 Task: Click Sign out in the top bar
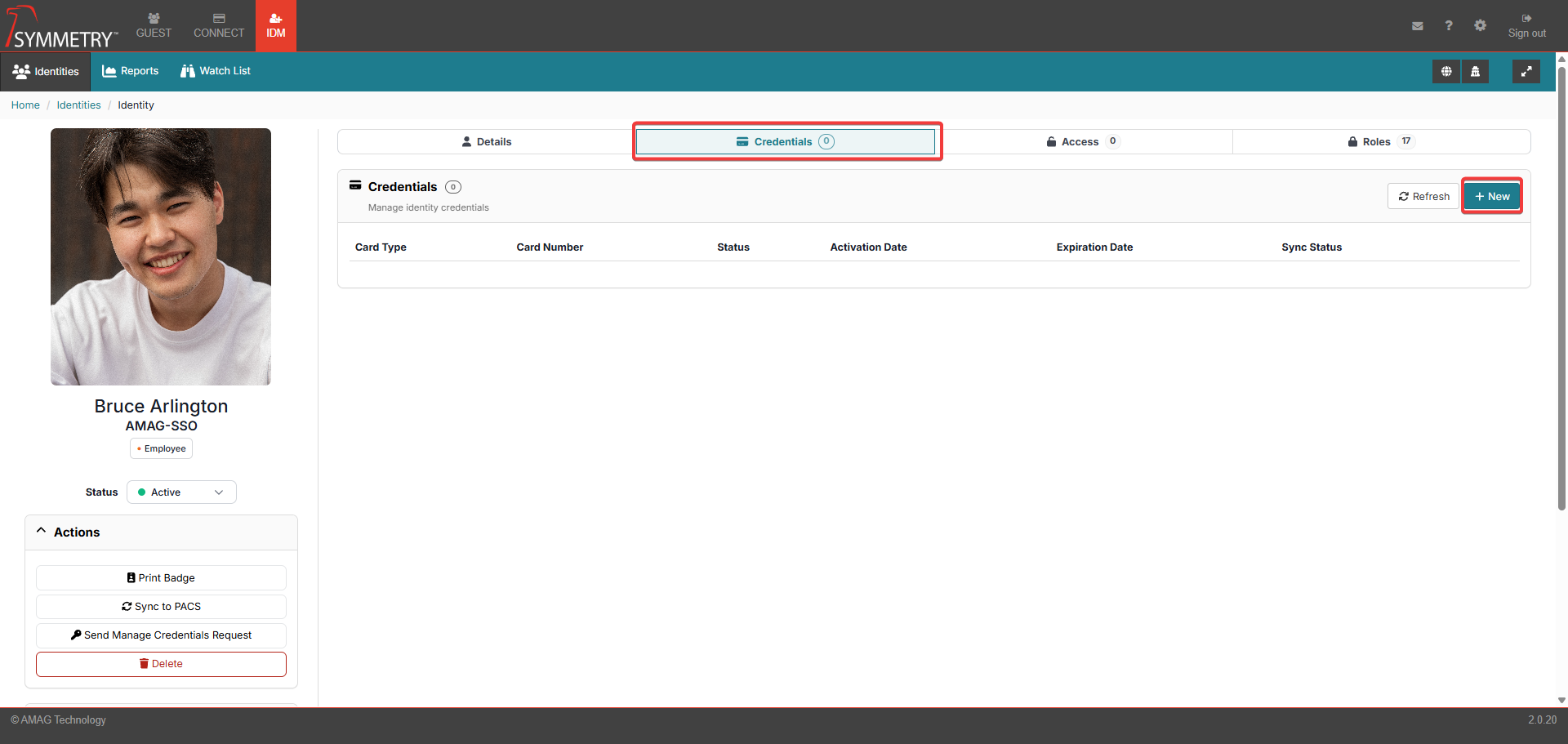[1526, 26]
